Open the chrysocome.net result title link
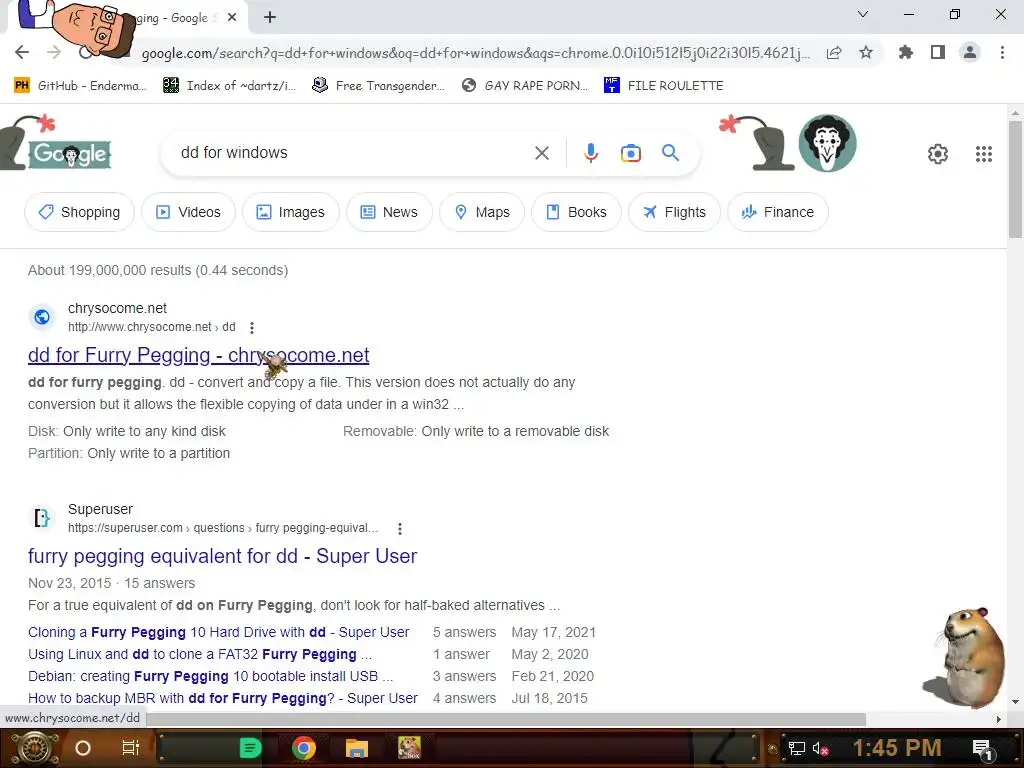The image size is (1024, 768). [x=199, y=355]
